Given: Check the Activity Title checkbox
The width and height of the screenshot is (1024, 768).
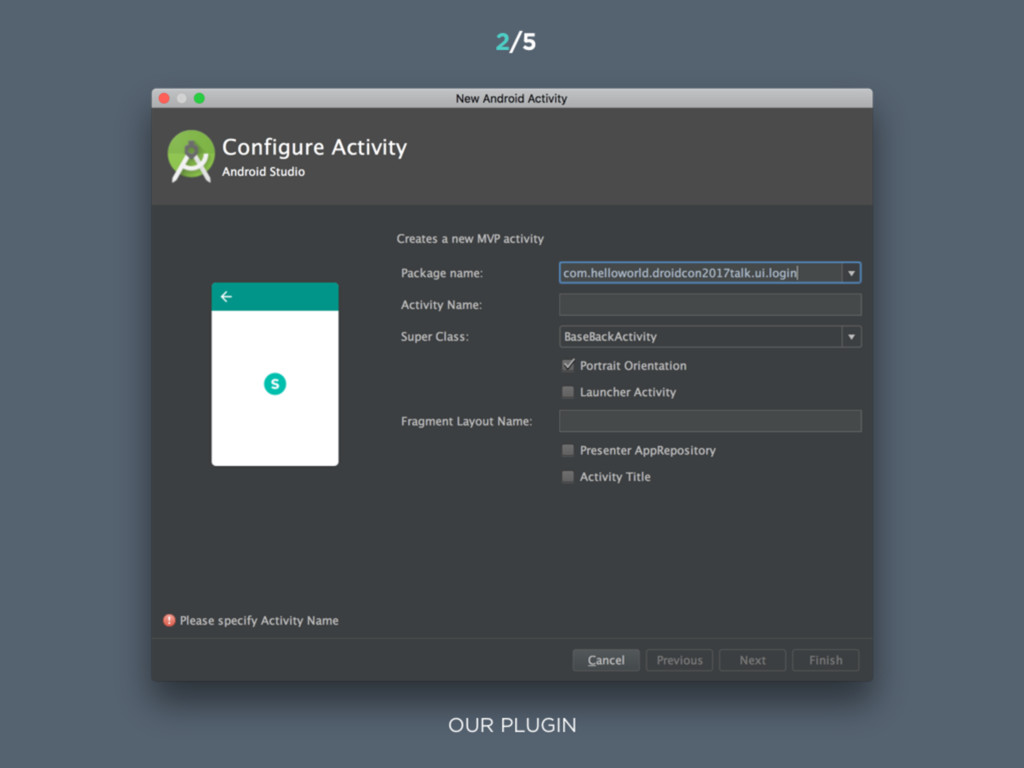Looking at the screenshot, I should pos(568,477).
